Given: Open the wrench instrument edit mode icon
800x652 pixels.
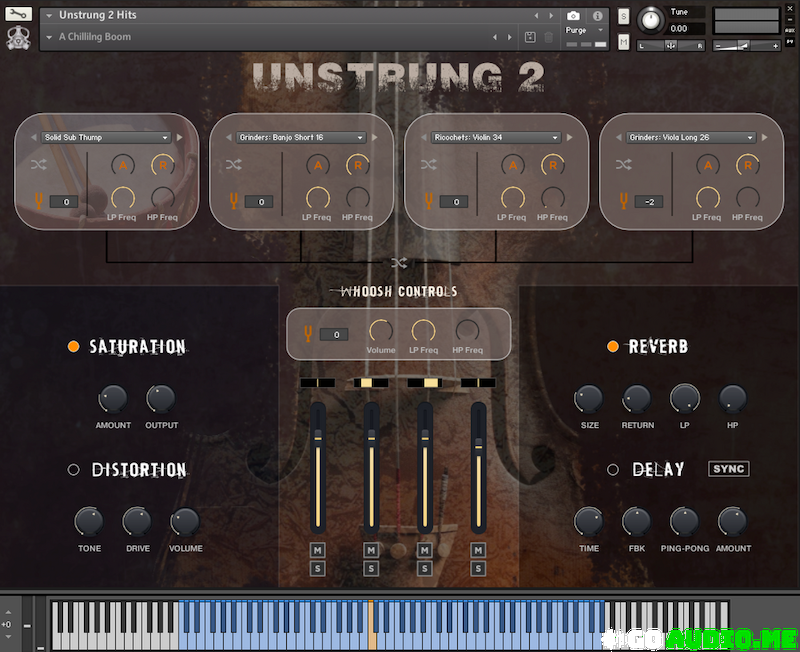Looking at the screenshot, I should coord(18,14).
